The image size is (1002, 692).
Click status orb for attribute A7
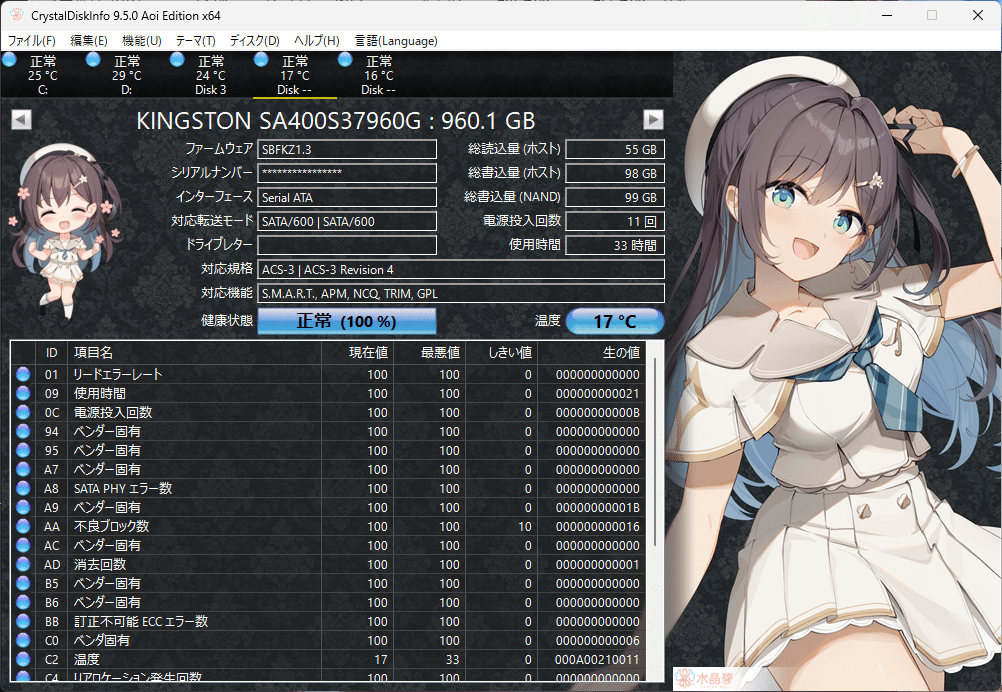click(x=23, y=470)
